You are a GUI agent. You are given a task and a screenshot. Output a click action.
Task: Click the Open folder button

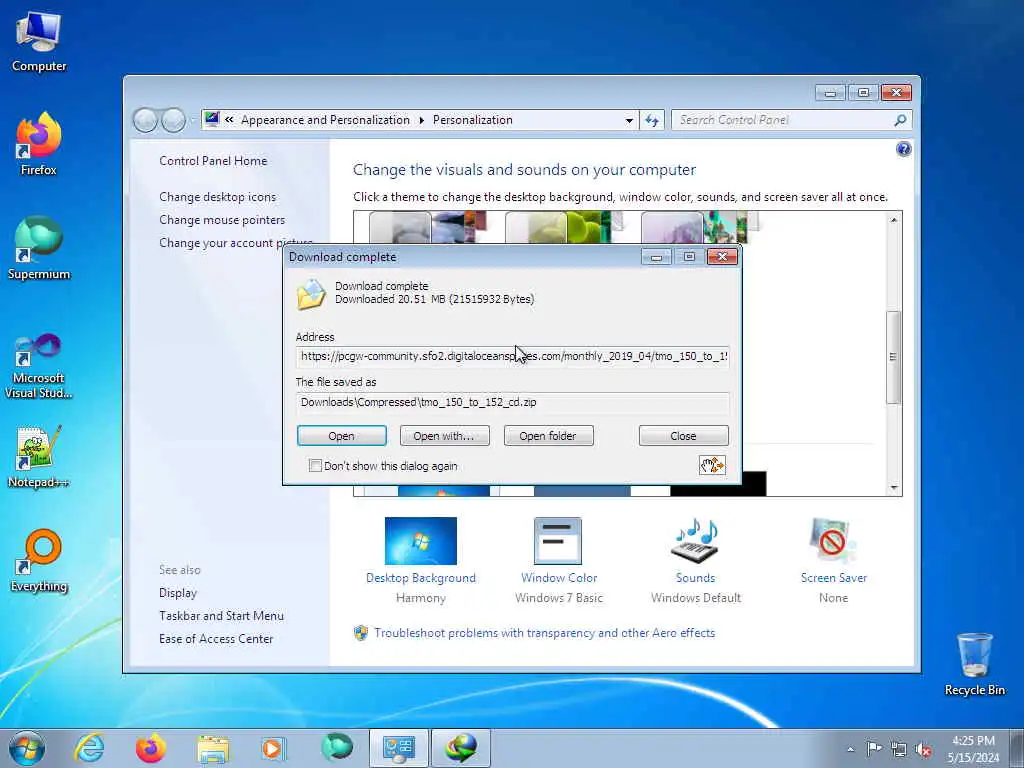[549, 436]
